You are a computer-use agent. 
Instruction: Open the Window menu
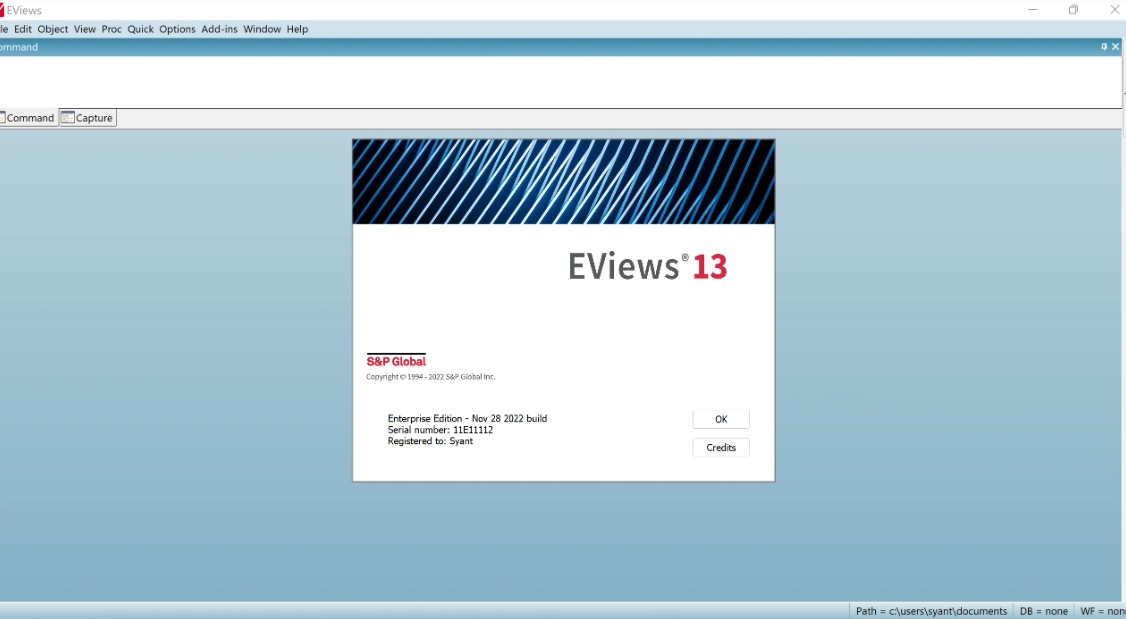coord(262,29)
